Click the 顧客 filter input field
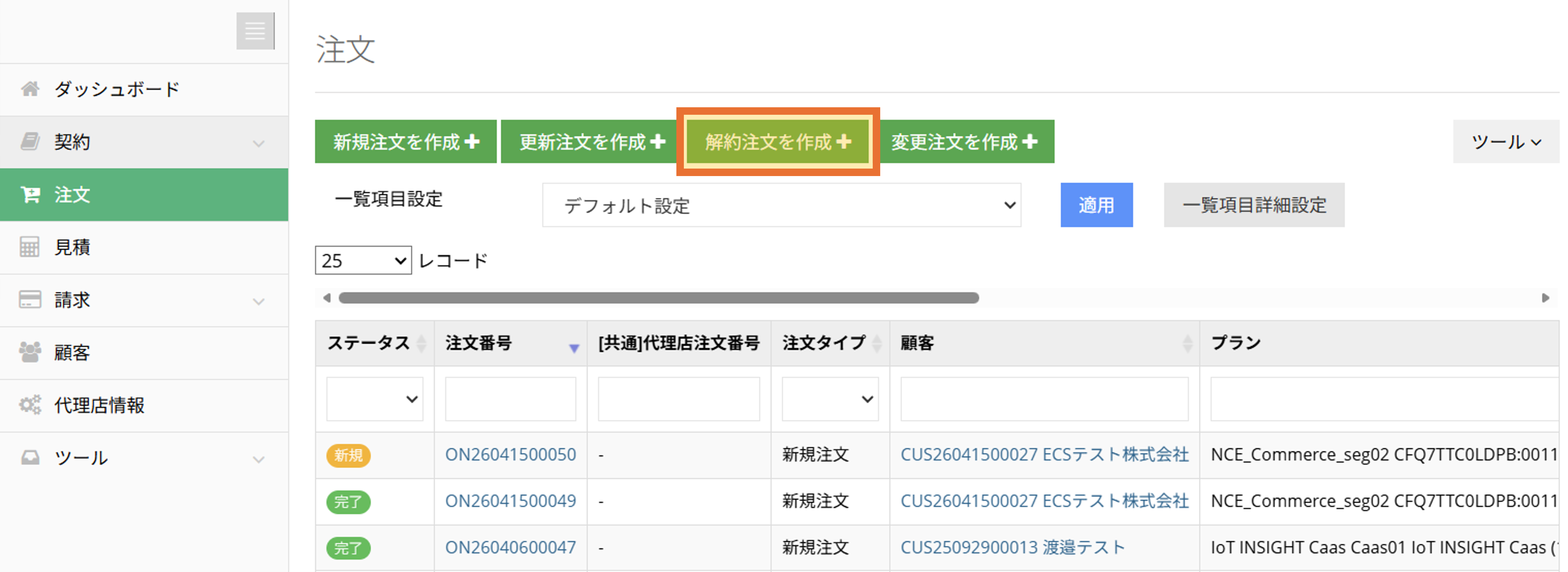Screen dimensions: 1568x572 (1045, 399)
